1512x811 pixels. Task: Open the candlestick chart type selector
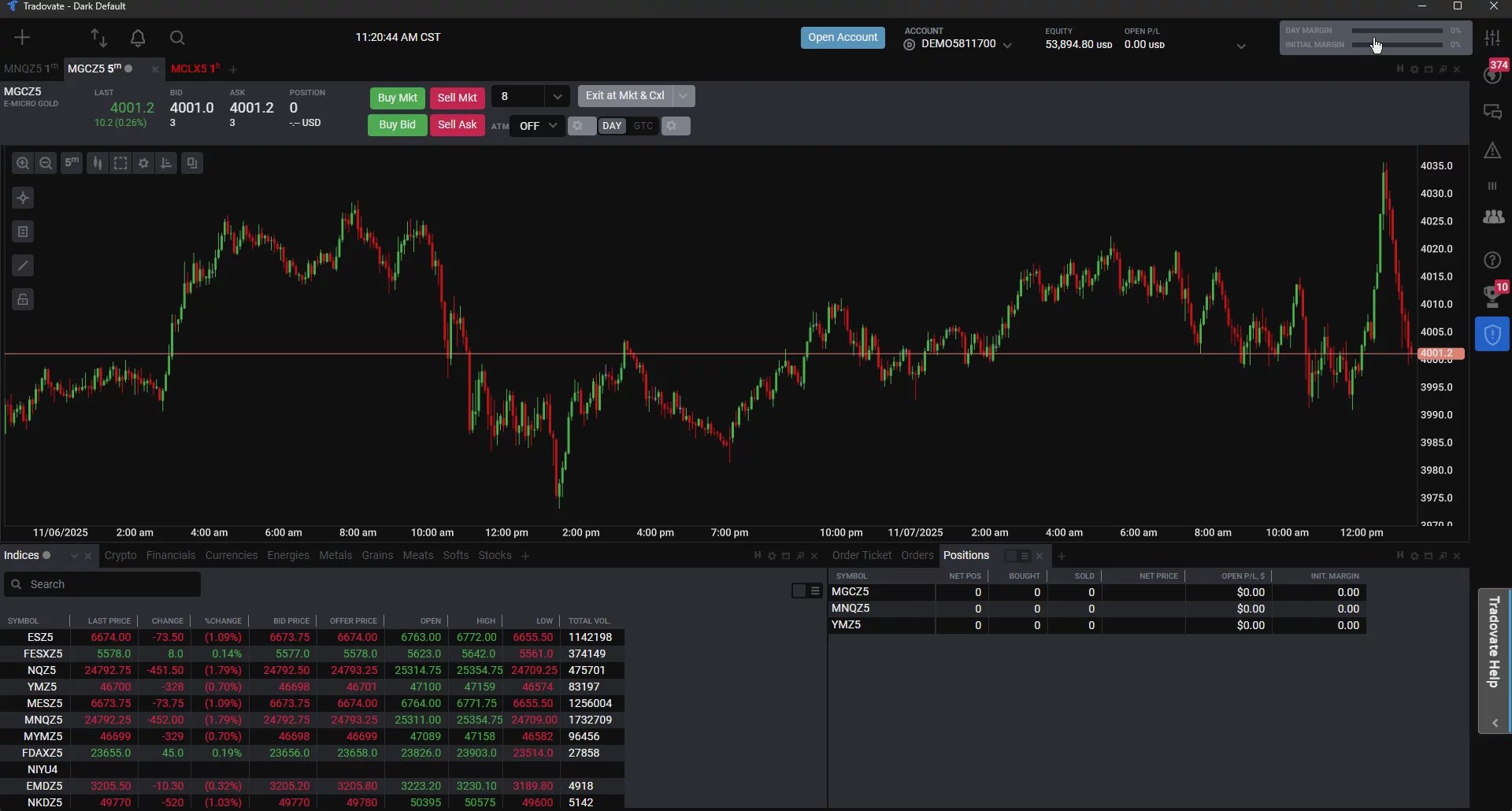[x=97, y=163]
